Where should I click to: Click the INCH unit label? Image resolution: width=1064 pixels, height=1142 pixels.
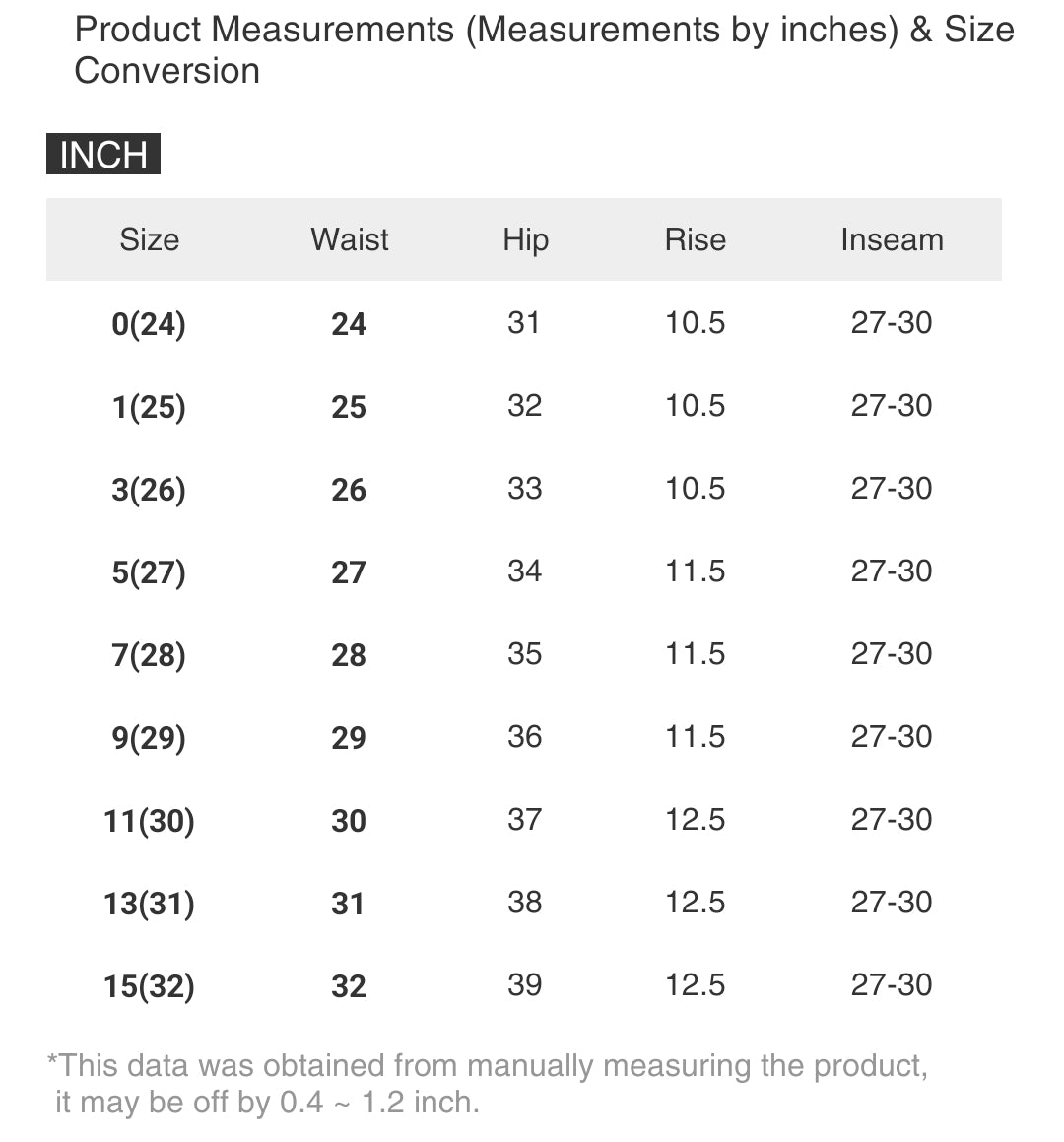[103, 155]
